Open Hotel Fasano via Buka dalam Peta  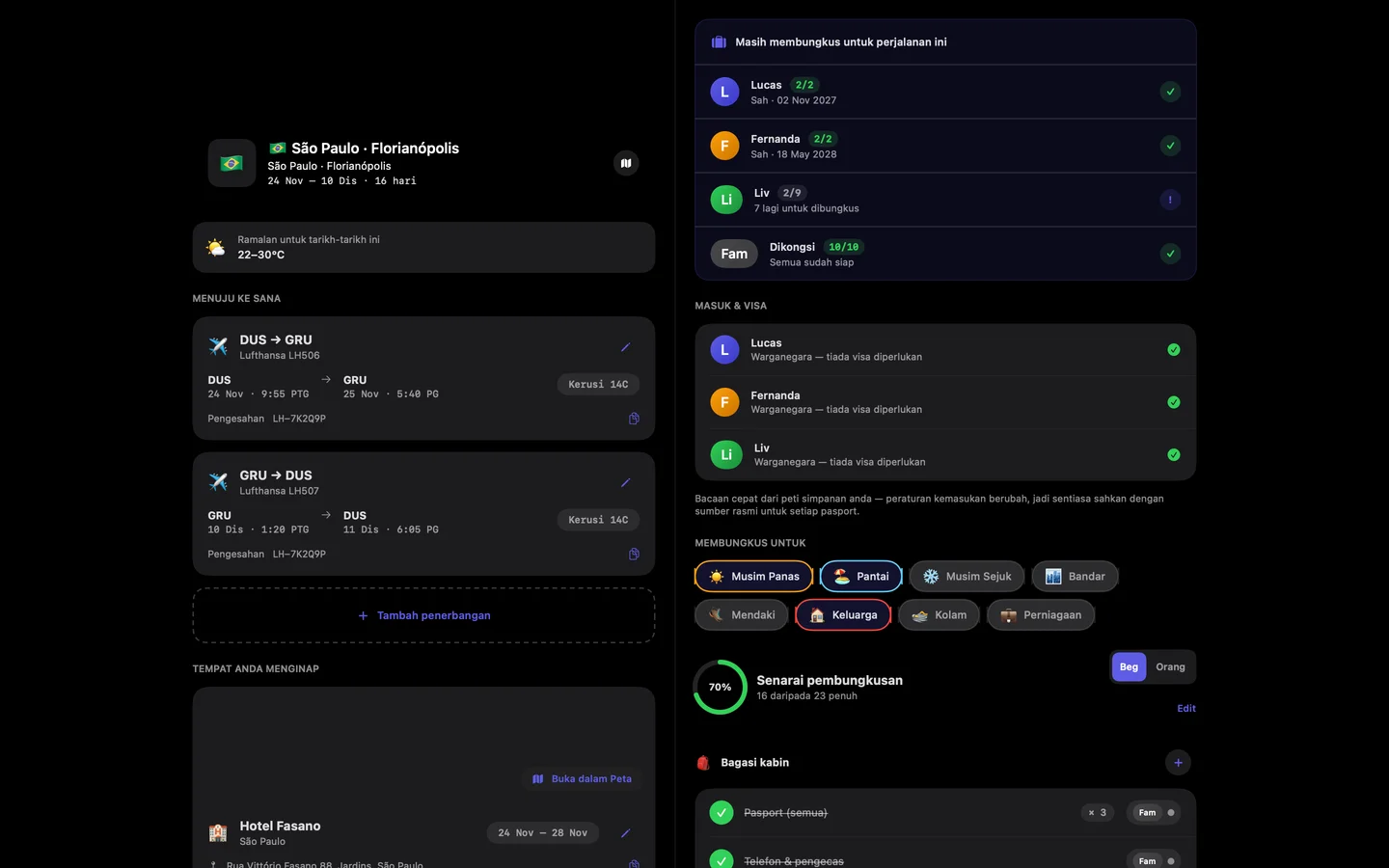pyautogui.click(x=583, y=779)
